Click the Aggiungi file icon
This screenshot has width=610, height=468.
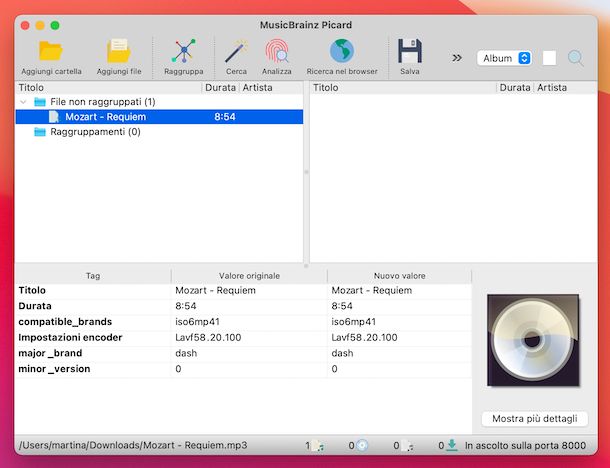(x=119, y=51)
